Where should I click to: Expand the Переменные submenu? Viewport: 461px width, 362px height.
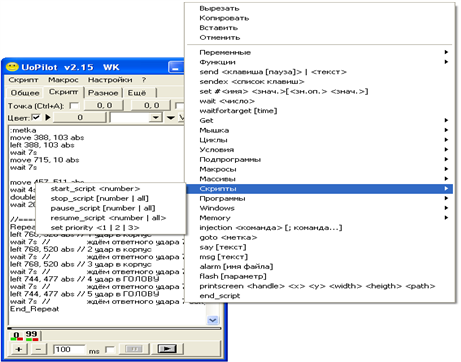(x=319, y=52)
